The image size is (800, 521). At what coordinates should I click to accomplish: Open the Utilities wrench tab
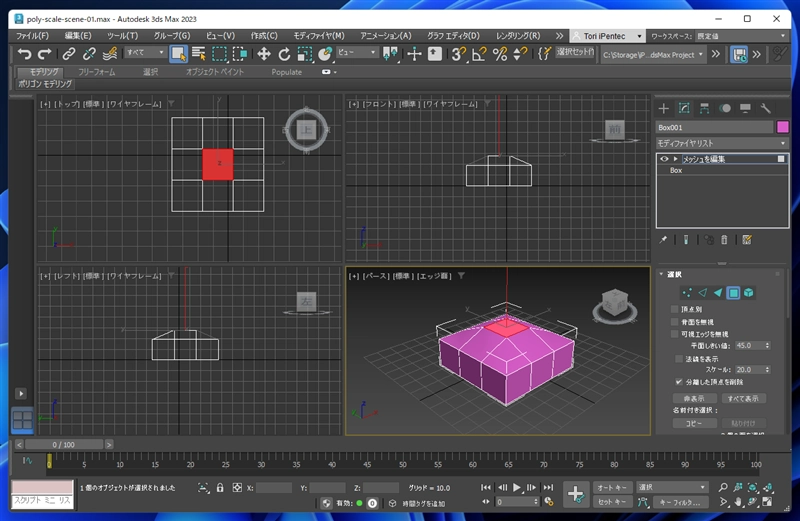click(x=765, y=108)
